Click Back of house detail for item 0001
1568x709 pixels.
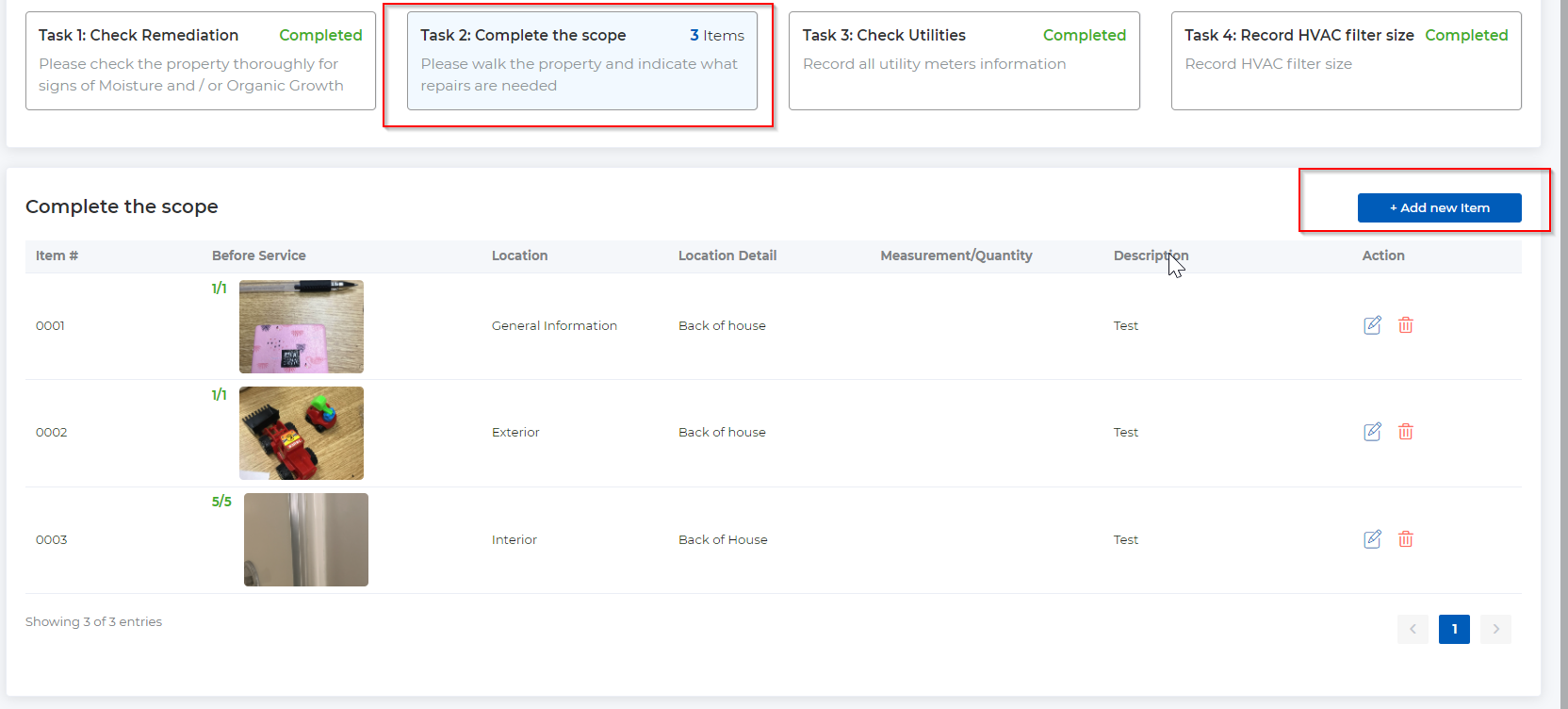[x=722, y=325]
